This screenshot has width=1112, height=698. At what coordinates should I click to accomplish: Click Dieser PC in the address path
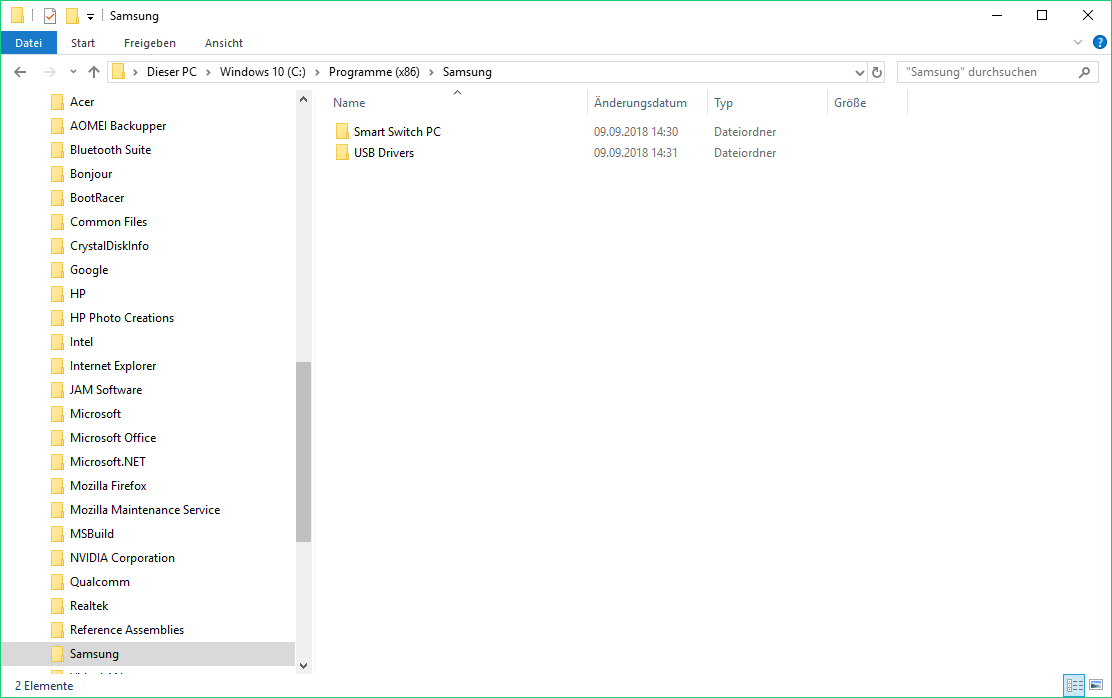tap(172, 72)
